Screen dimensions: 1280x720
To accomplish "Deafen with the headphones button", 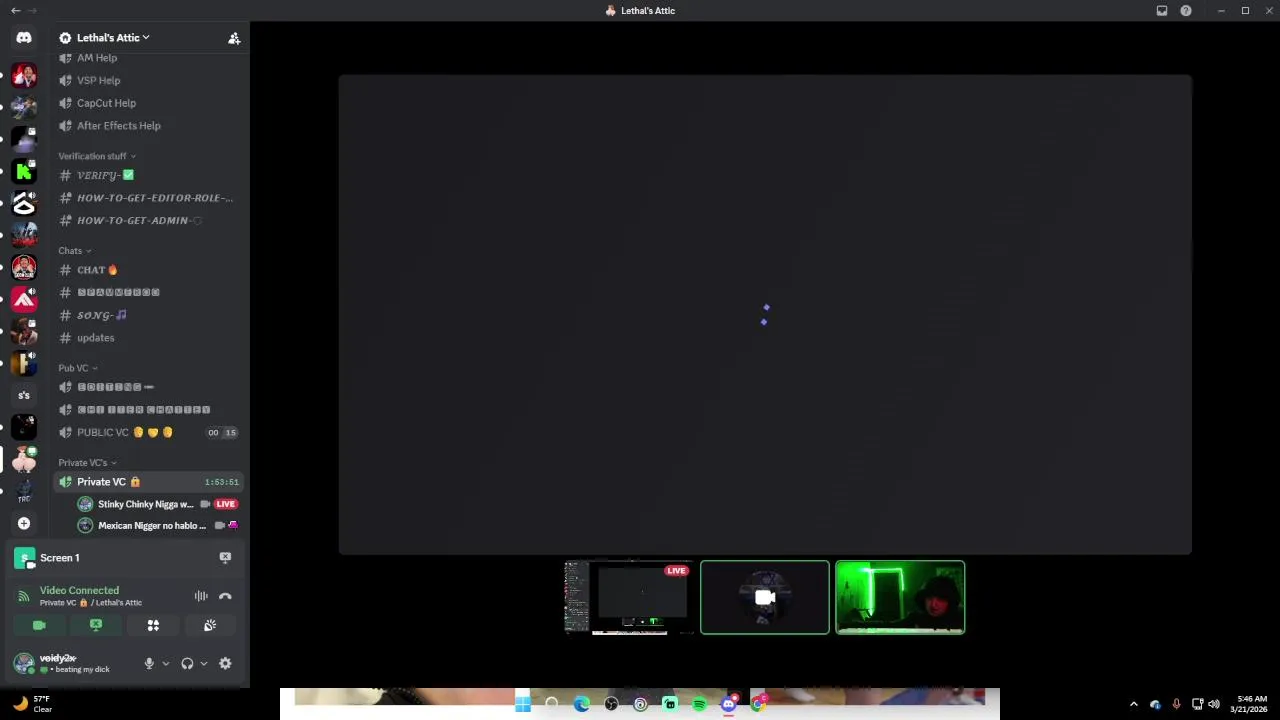I will pos(187,663).
